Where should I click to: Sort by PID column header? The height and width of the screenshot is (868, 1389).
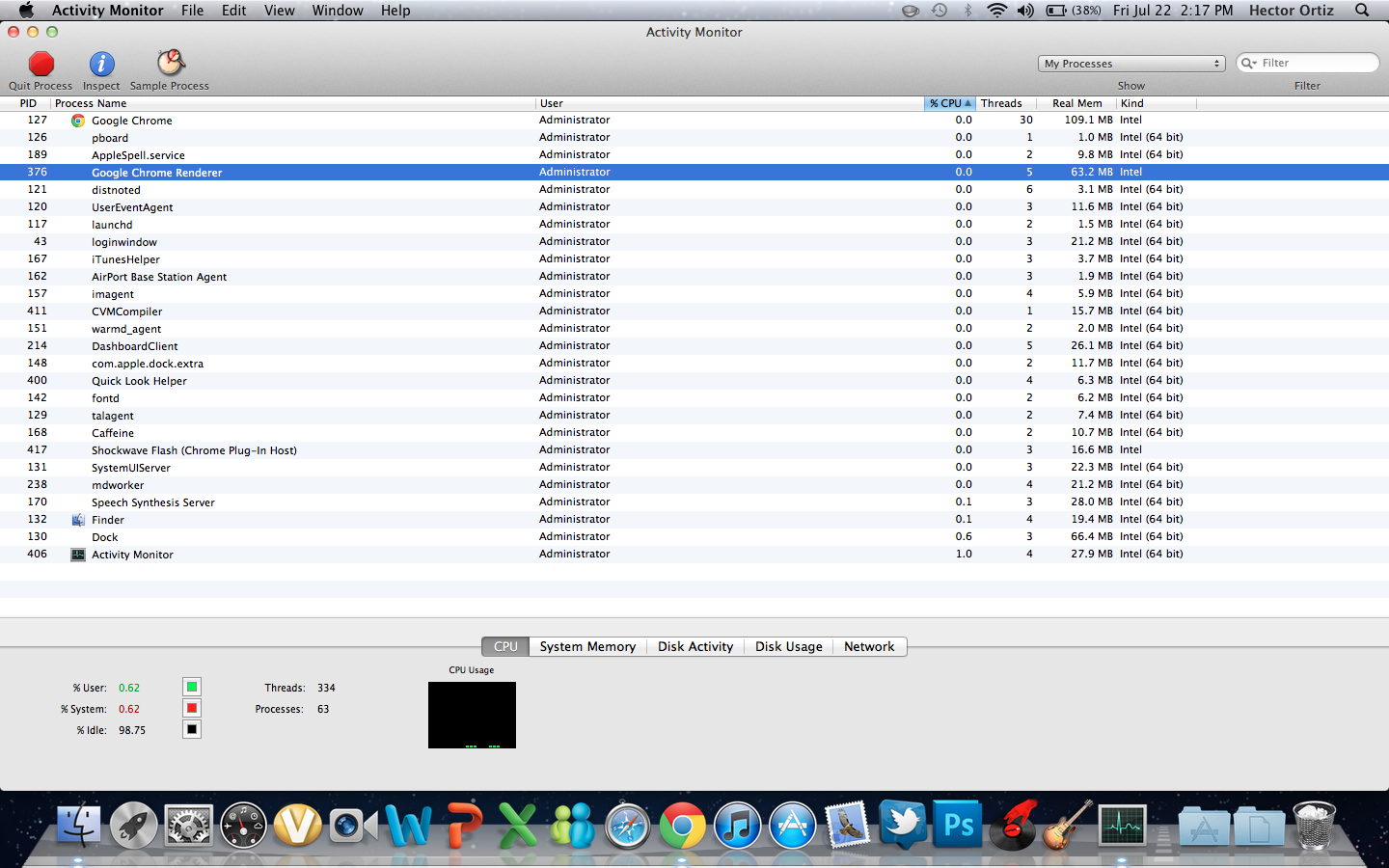point(28,103)
